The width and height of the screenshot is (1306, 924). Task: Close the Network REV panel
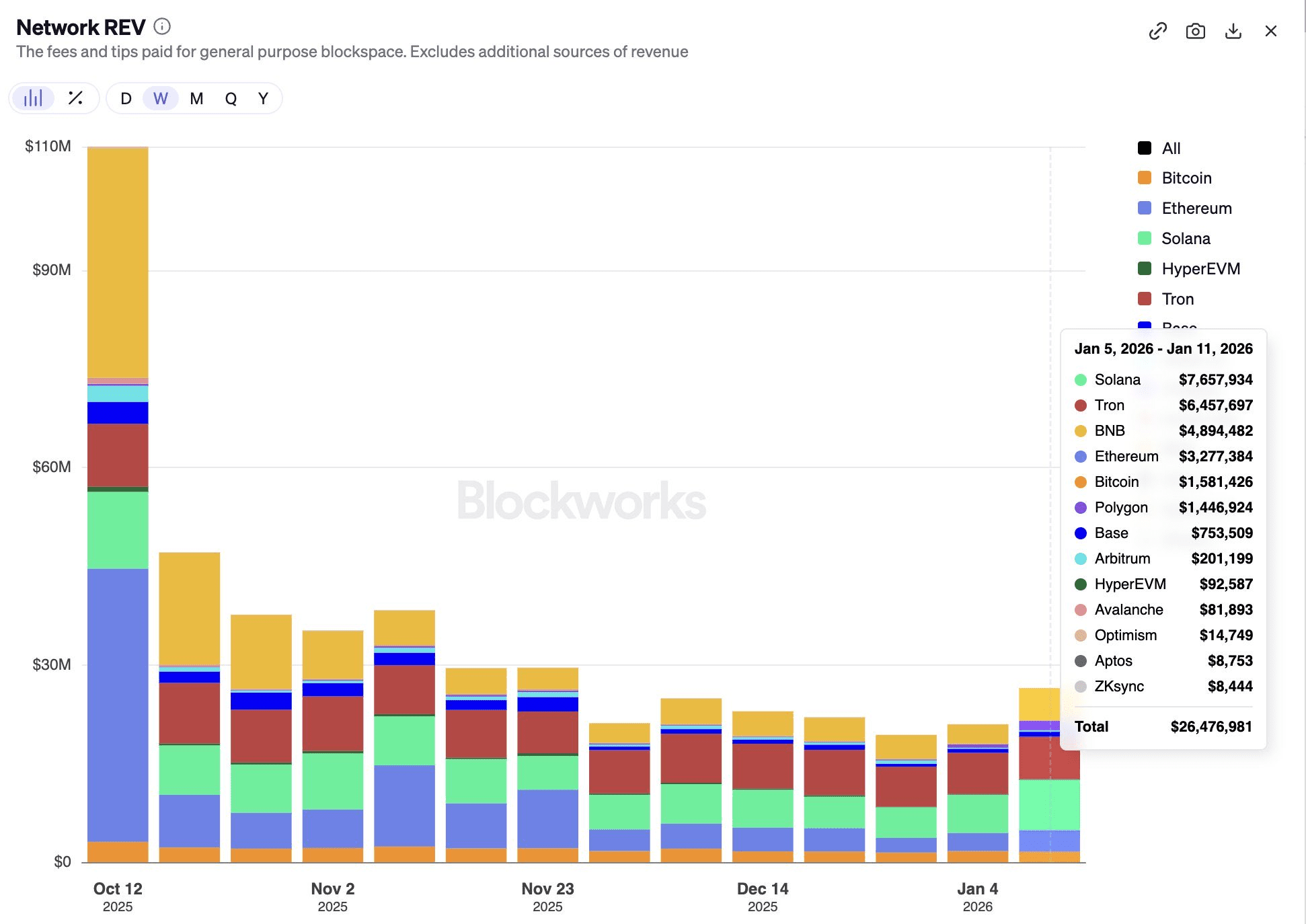1270,31
